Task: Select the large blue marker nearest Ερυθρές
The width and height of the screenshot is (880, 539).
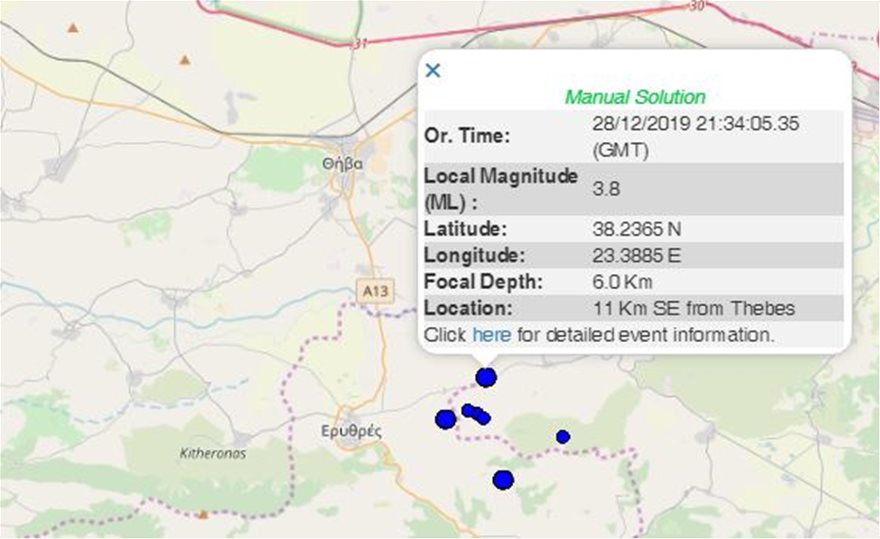Action: [445, 419]
